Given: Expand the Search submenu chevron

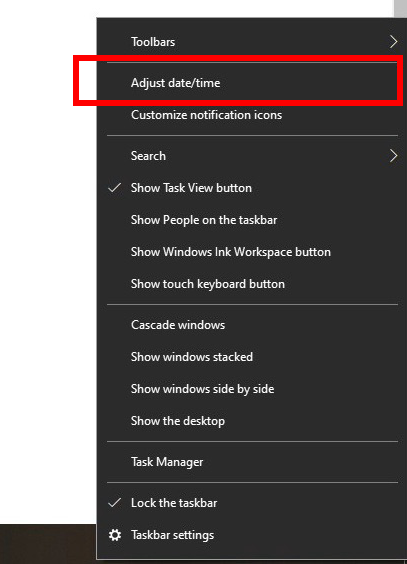Looking at the screenshot, I should (x=393, y=156).
